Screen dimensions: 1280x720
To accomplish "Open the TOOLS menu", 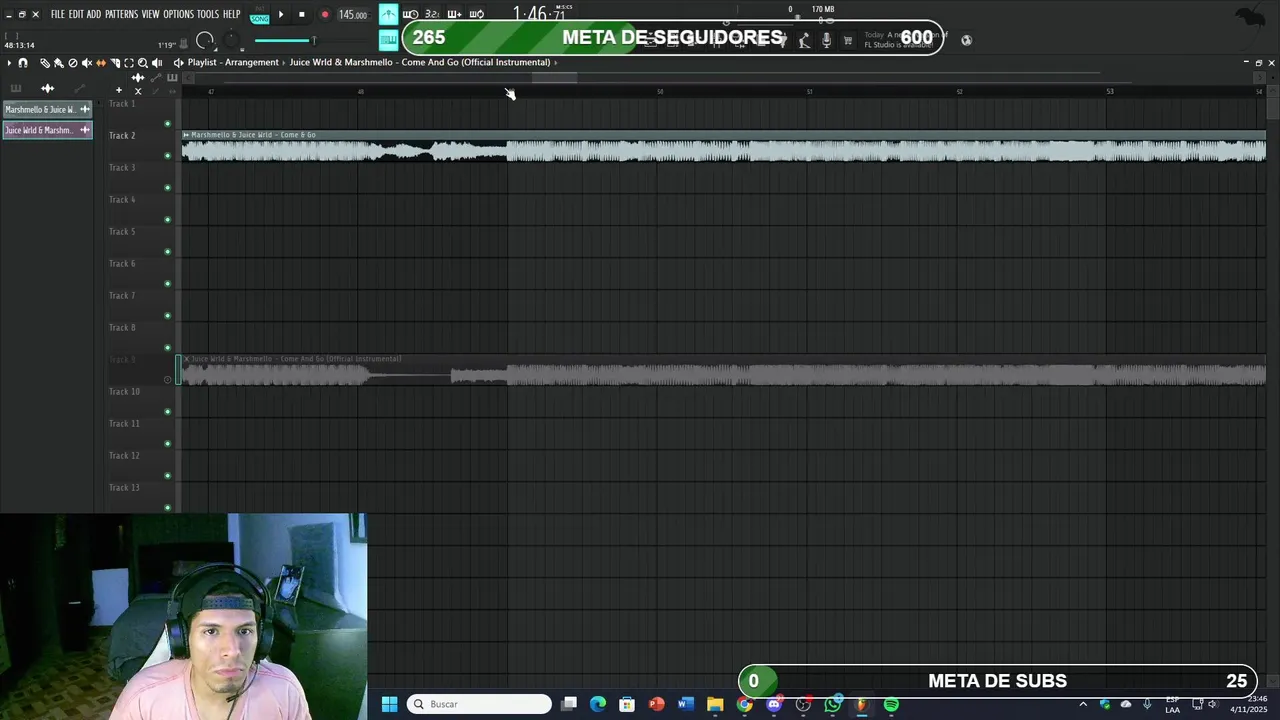I will (208, 14).
